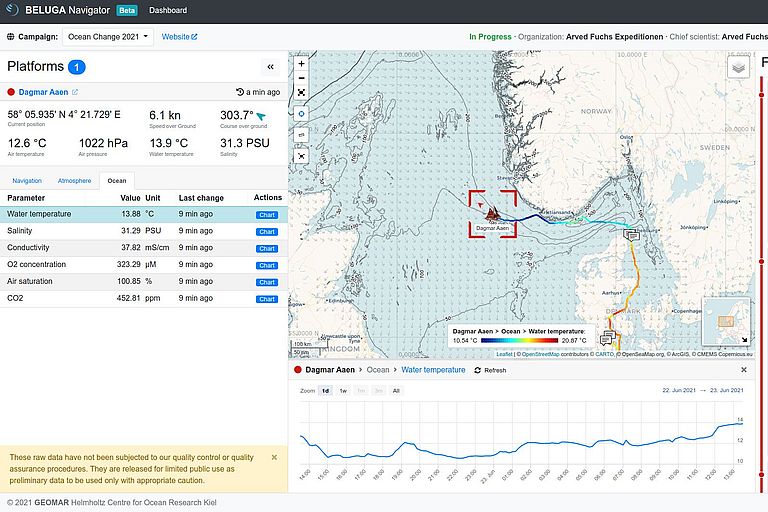This screenshot has width=768, height=512.
Task: Collapse the Platforms side panel
Action: click(x=270, y=67)
